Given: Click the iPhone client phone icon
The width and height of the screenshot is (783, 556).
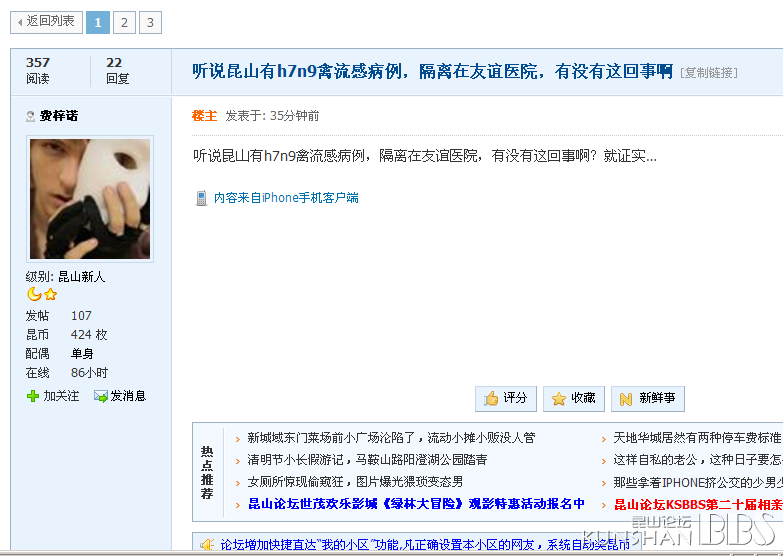Looking at the screenshot, I should point(201,198).
